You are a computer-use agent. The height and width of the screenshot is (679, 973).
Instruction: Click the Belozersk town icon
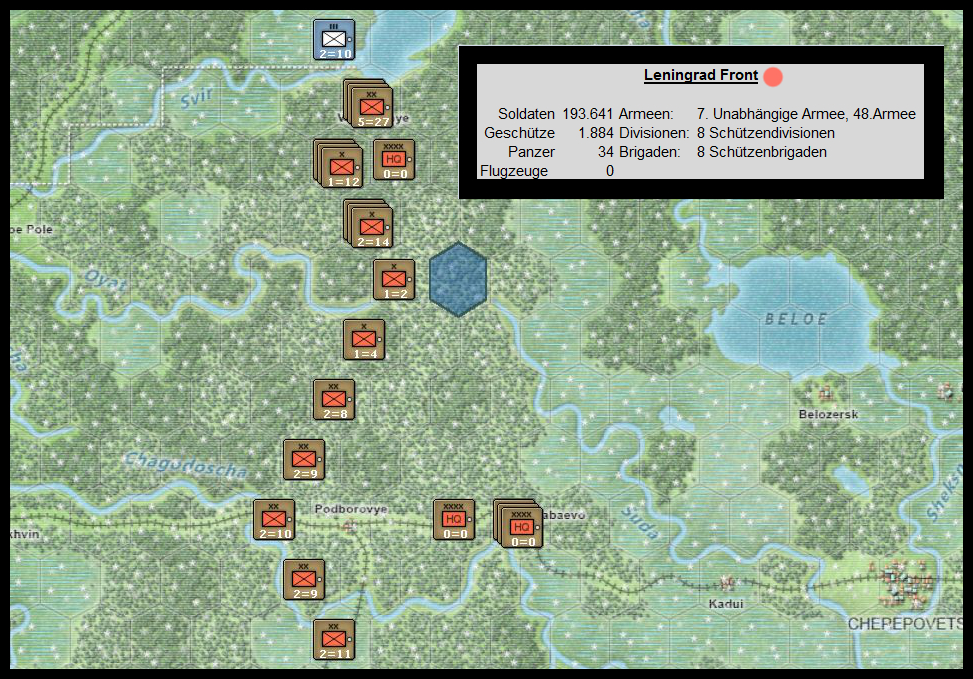click(825, 393)
